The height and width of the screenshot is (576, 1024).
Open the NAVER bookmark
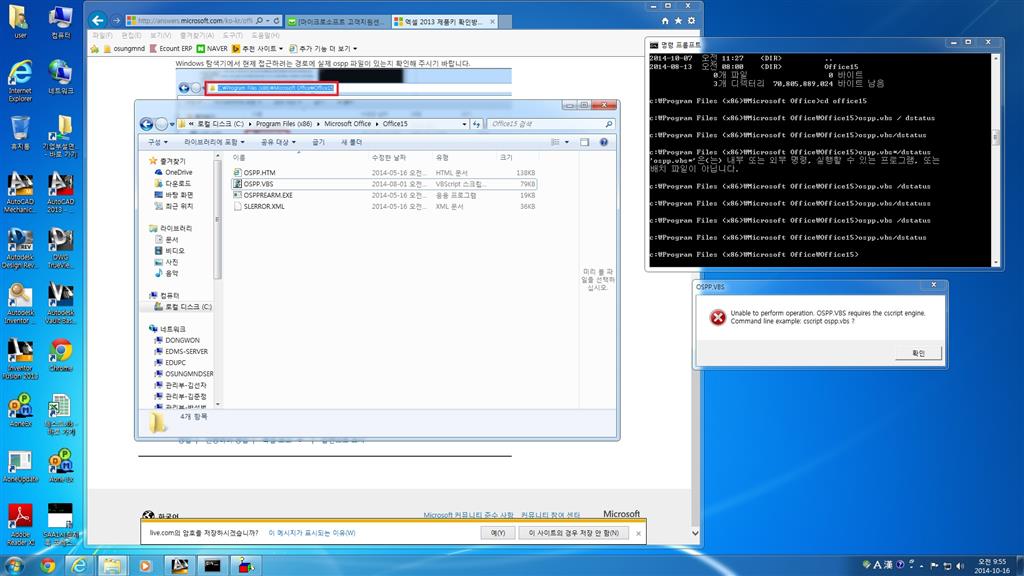click(213, 48)
